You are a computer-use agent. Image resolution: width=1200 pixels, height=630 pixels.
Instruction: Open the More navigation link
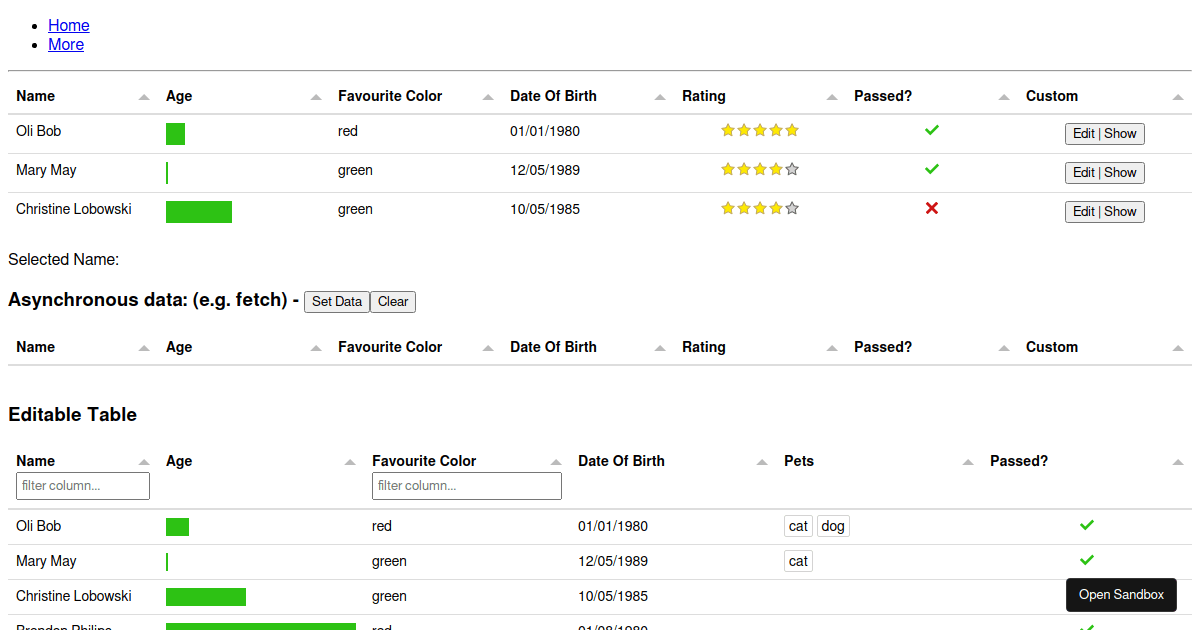tap(66, 44)
